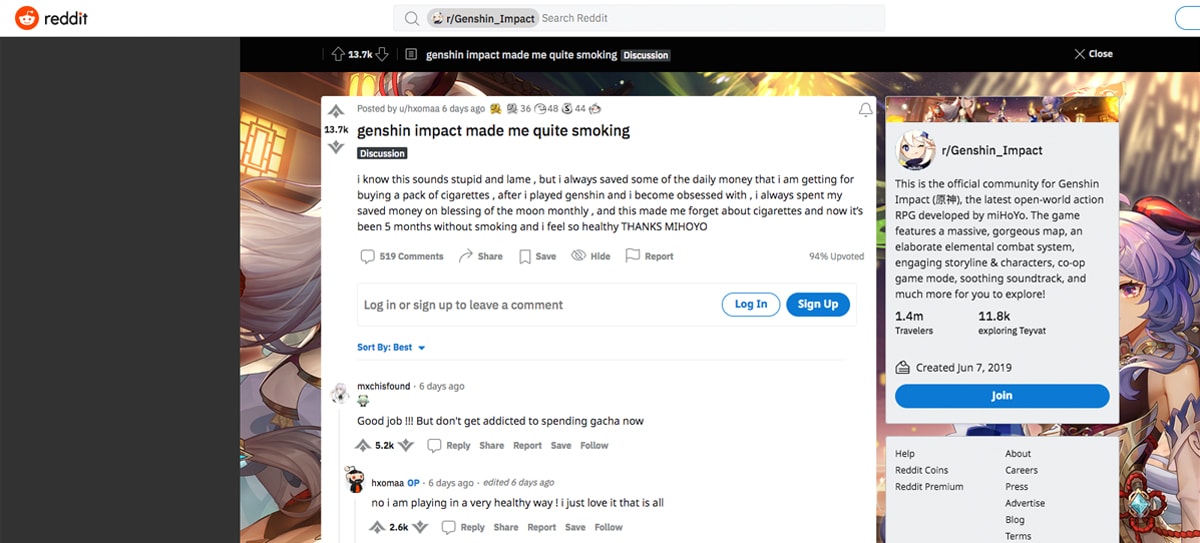The height and width of the screenshot is (543, 1200).
Task: Click the Search Reddit input field
Action: pos(710,18)
